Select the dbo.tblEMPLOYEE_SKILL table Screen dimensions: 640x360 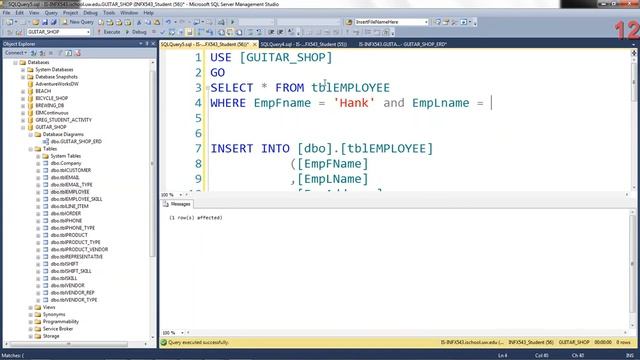click(x=76, y=199)
